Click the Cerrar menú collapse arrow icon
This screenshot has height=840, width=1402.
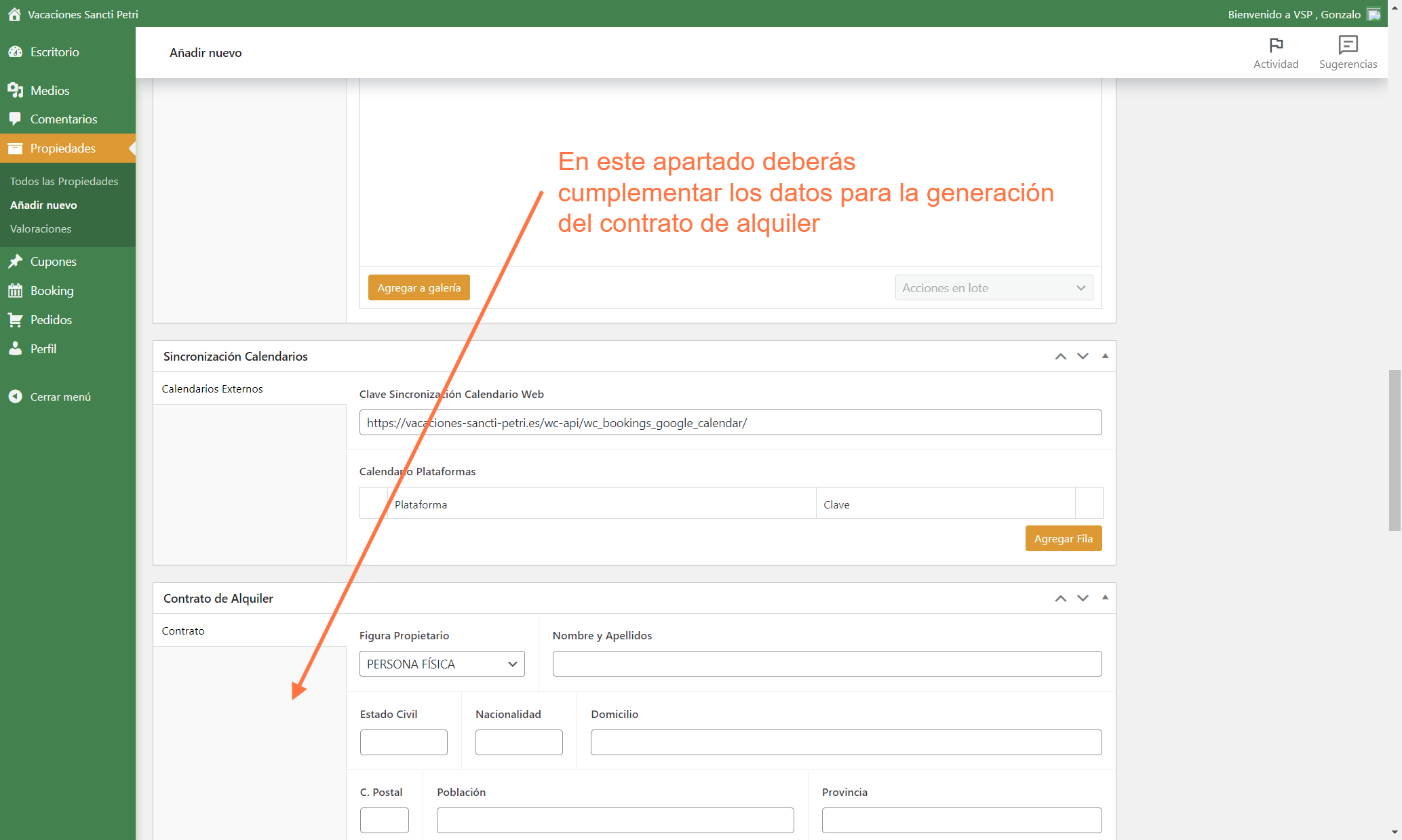15,397
